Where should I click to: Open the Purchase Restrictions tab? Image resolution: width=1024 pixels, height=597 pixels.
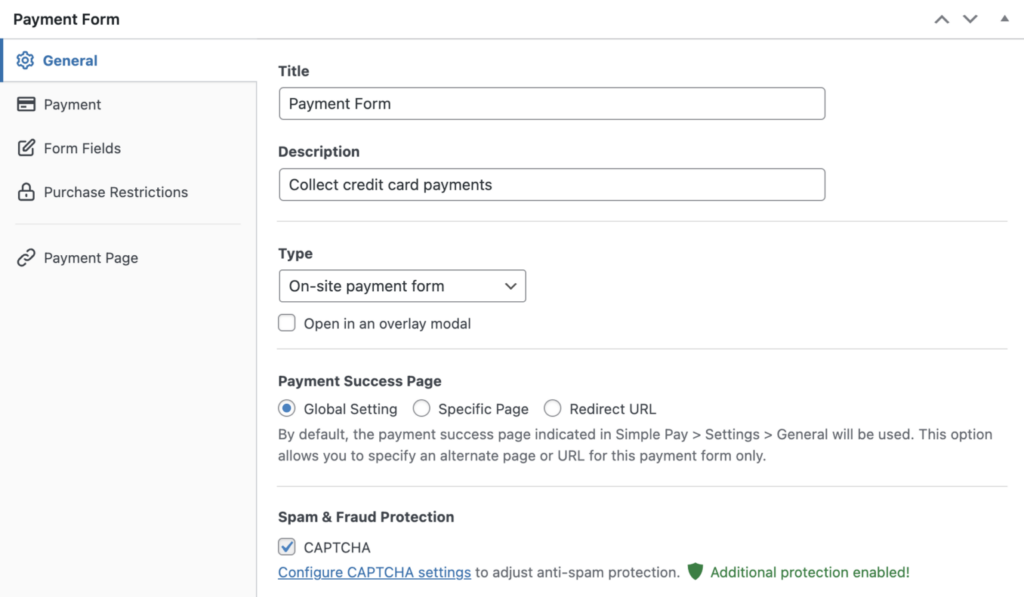point(115,192)
